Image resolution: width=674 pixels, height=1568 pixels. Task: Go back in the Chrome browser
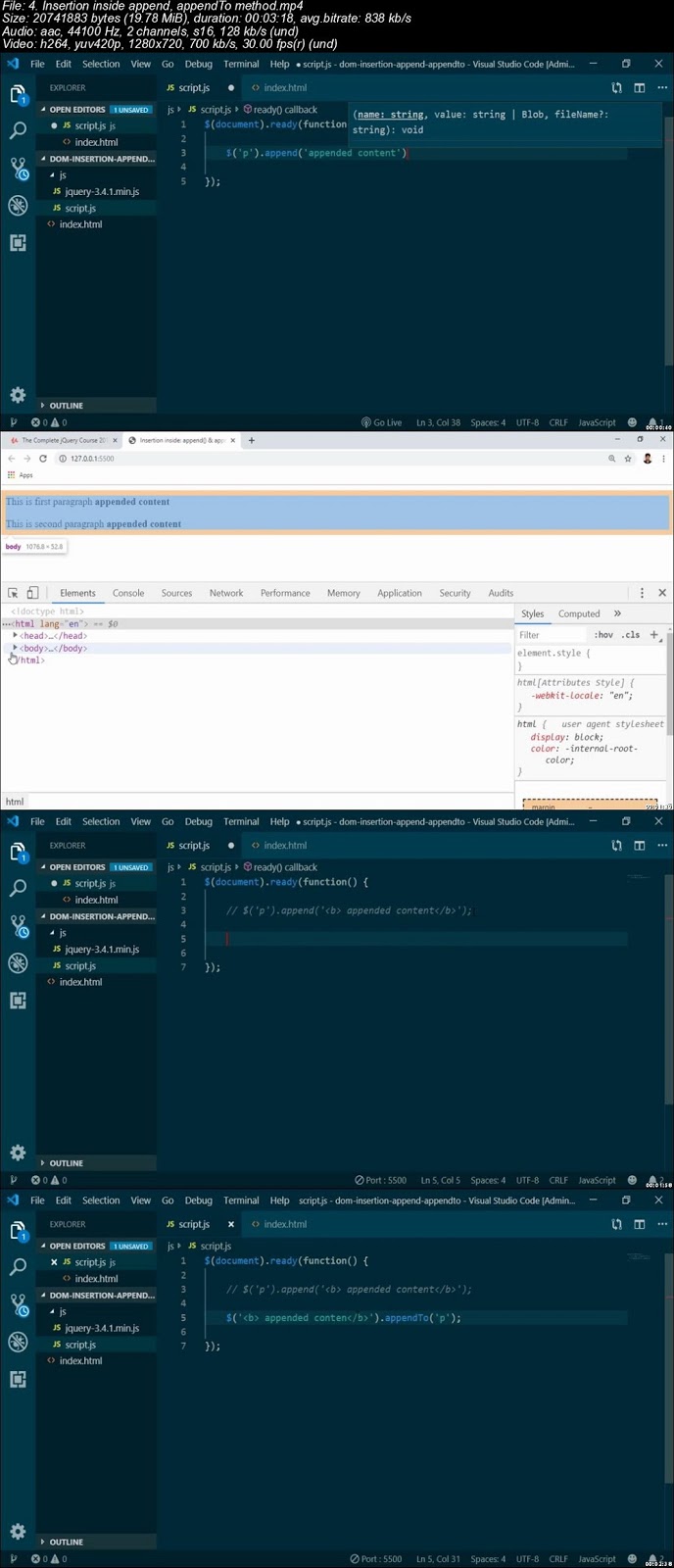[x=12, y=459]
